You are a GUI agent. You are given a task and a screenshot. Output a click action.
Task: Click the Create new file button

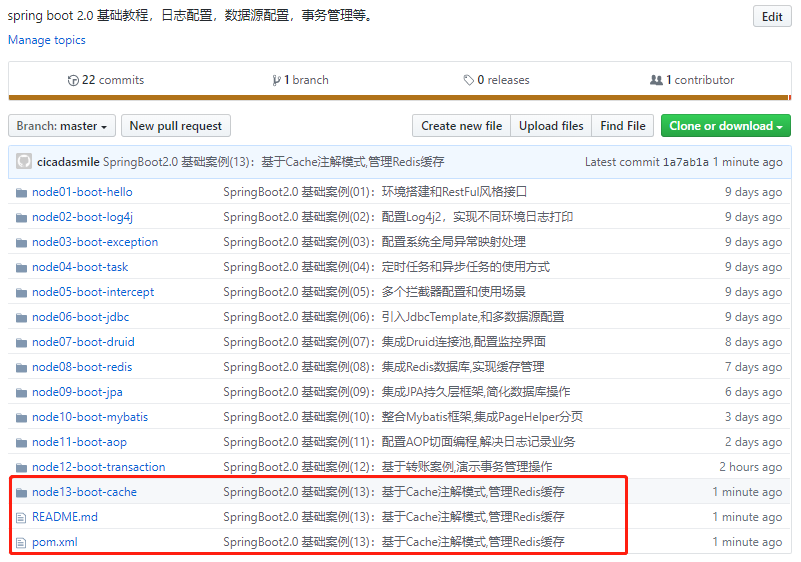coord(461,126)
